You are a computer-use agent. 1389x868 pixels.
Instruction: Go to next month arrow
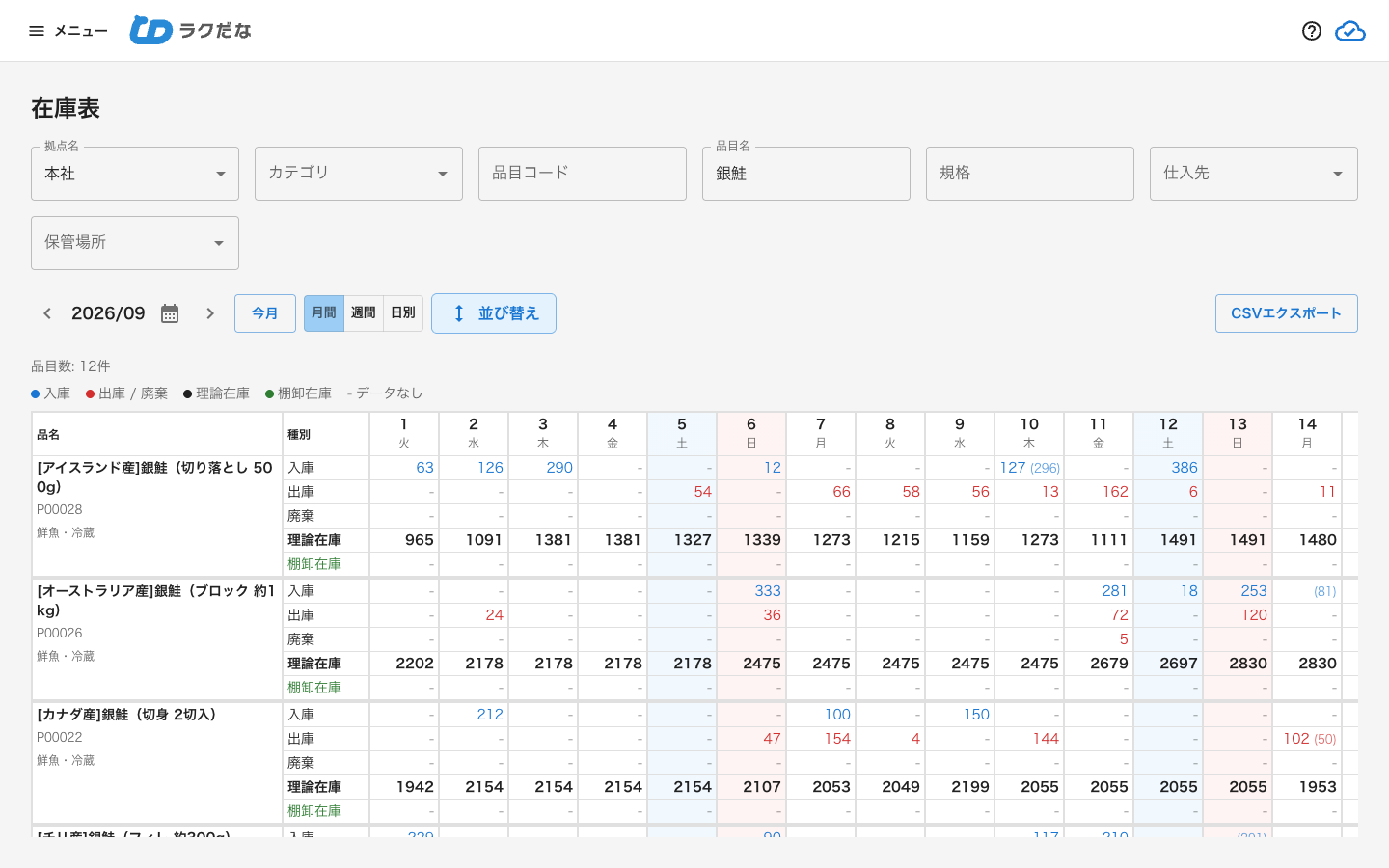210,313
